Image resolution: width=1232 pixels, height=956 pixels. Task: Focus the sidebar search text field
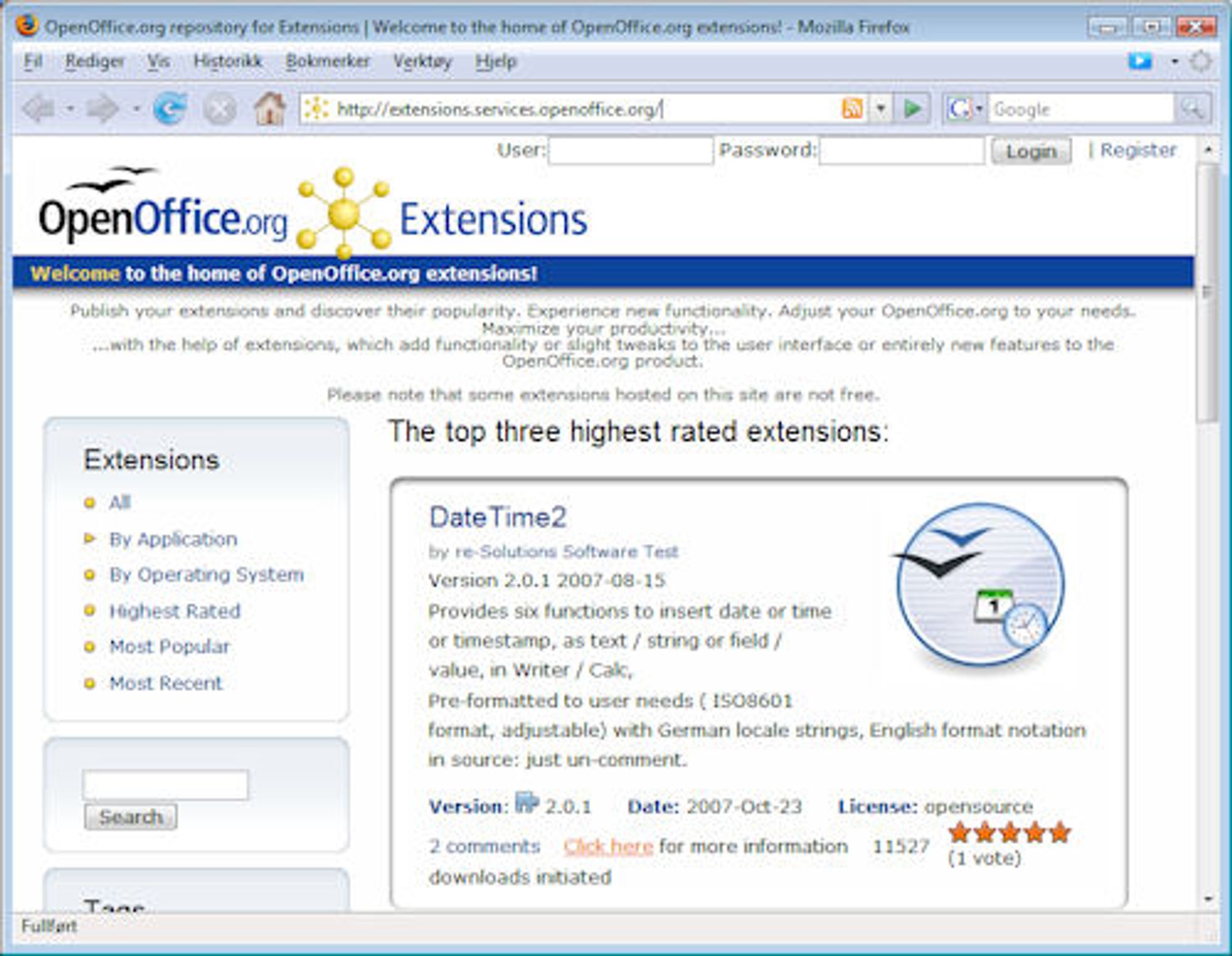pyautogui.click(x=165, y=785)
